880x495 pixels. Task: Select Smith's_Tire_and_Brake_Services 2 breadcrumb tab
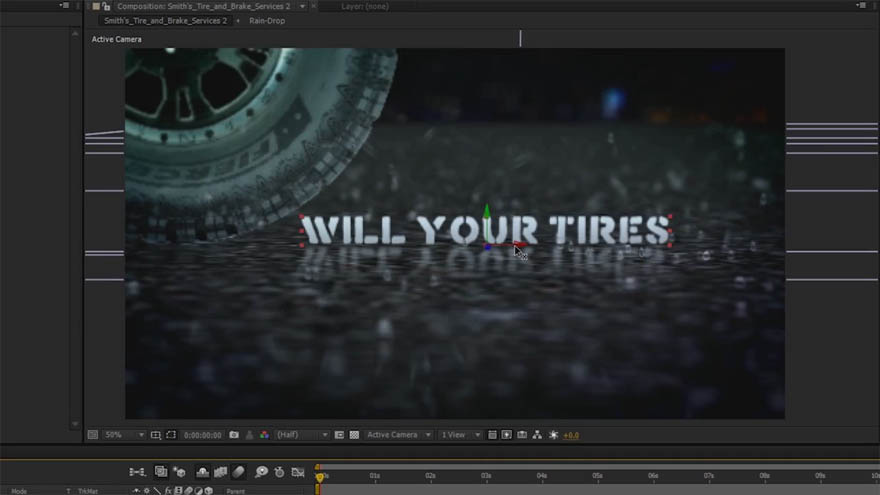coord(166,21)
